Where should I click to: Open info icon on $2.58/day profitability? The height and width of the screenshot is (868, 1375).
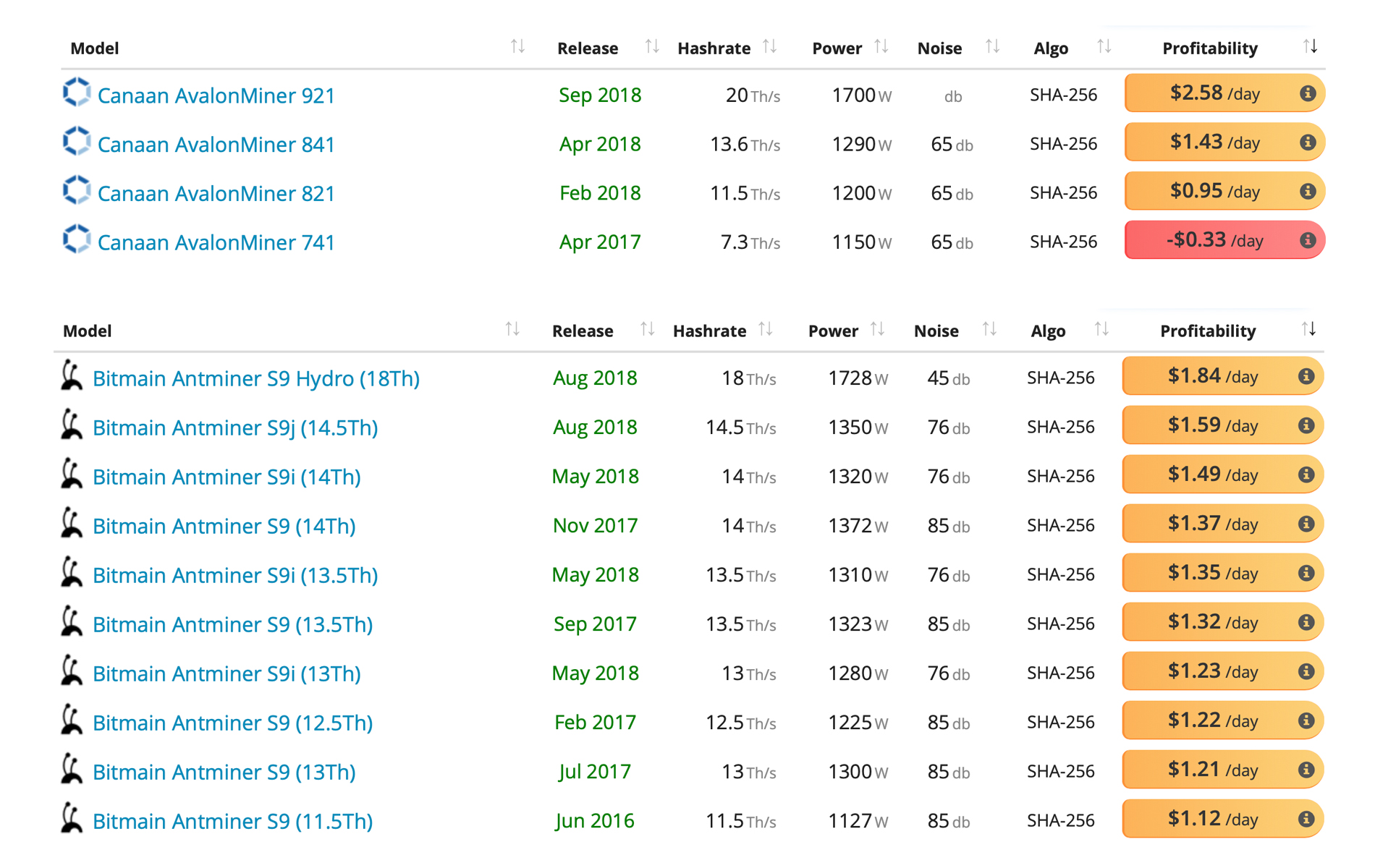[x=1307, y=93]
